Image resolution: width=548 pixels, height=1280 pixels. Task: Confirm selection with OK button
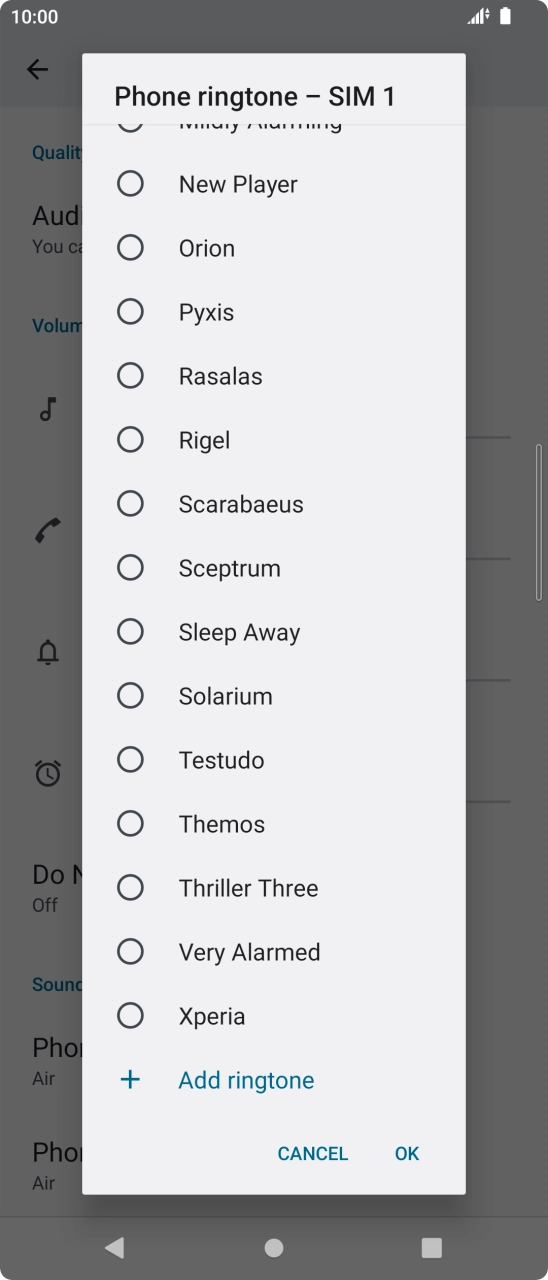pyautogui.click(x=407, y=1153)
